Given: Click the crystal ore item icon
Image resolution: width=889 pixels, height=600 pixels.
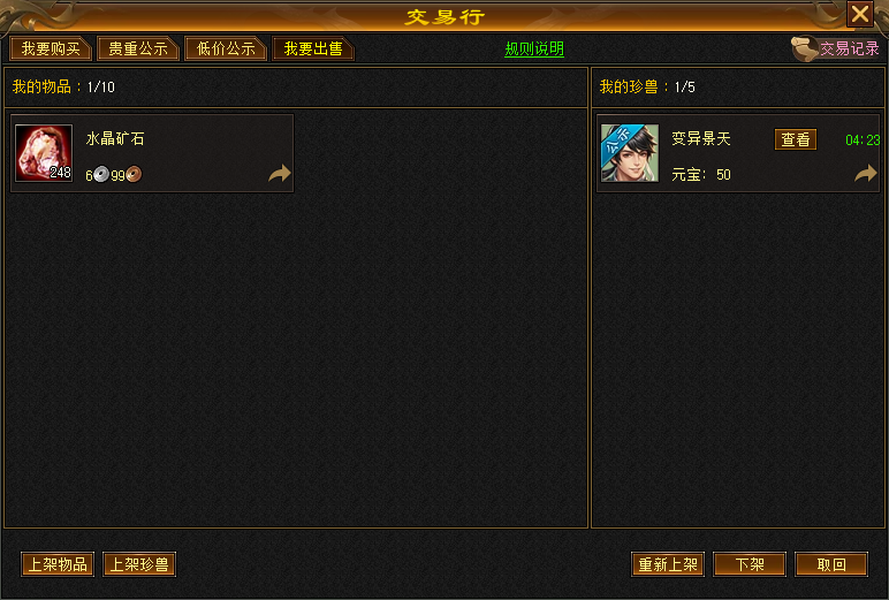Looking at the screenshot, I should pyautogui.click(x=44, y=153).
